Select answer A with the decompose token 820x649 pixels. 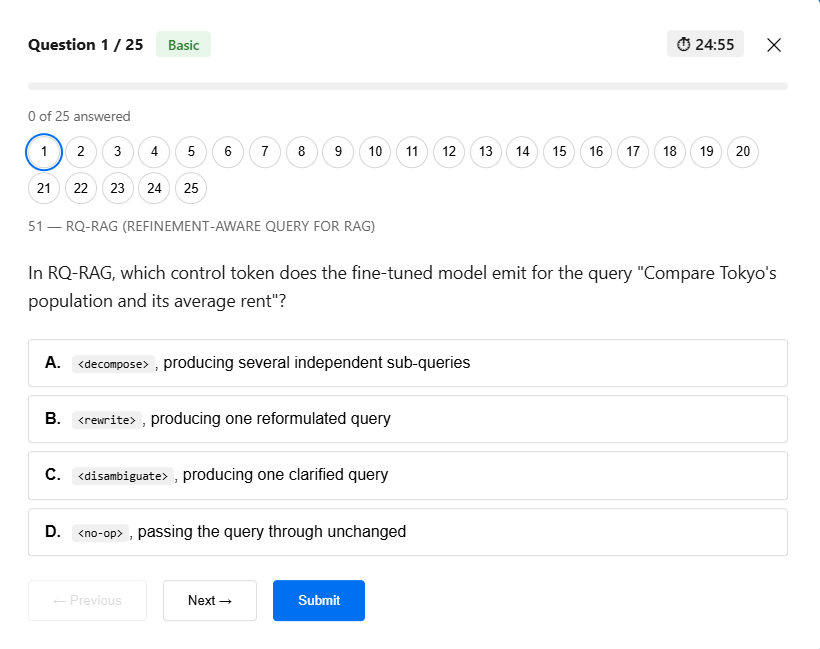408,363
